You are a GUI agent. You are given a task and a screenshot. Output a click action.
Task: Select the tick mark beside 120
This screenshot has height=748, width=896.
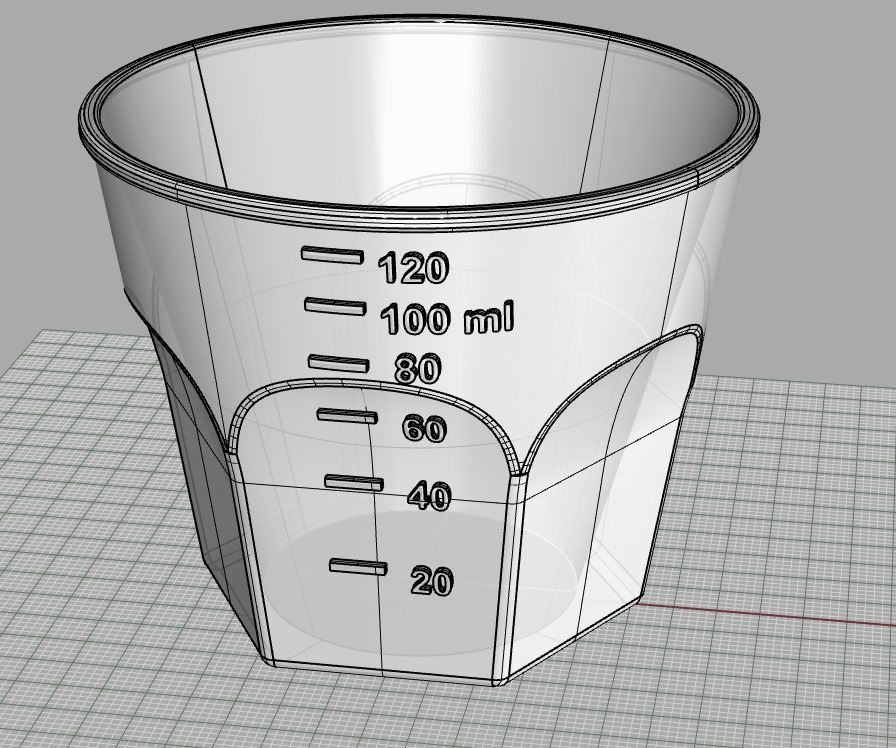333,255
